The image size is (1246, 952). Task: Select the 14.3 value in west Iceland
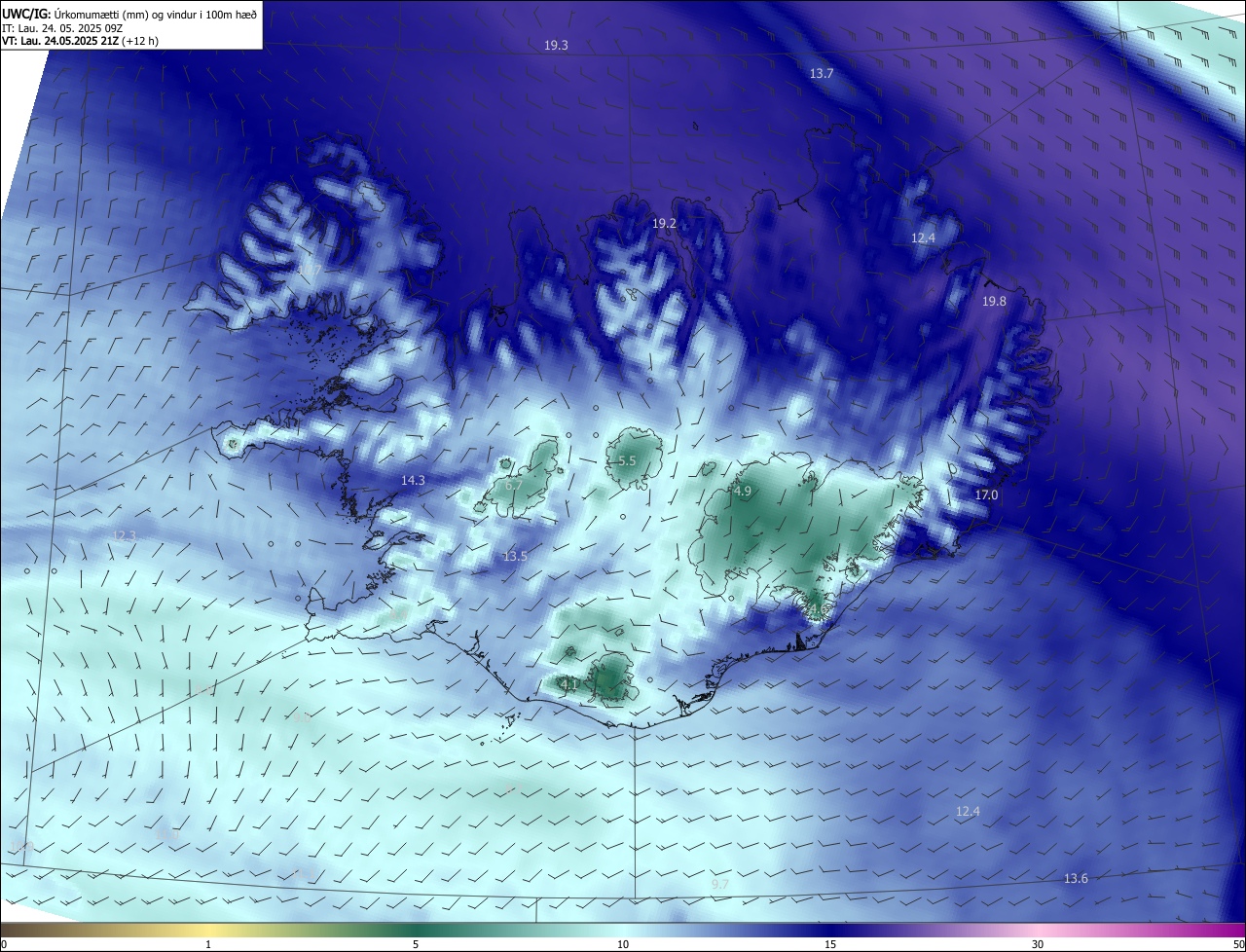[x=413, y=481]
